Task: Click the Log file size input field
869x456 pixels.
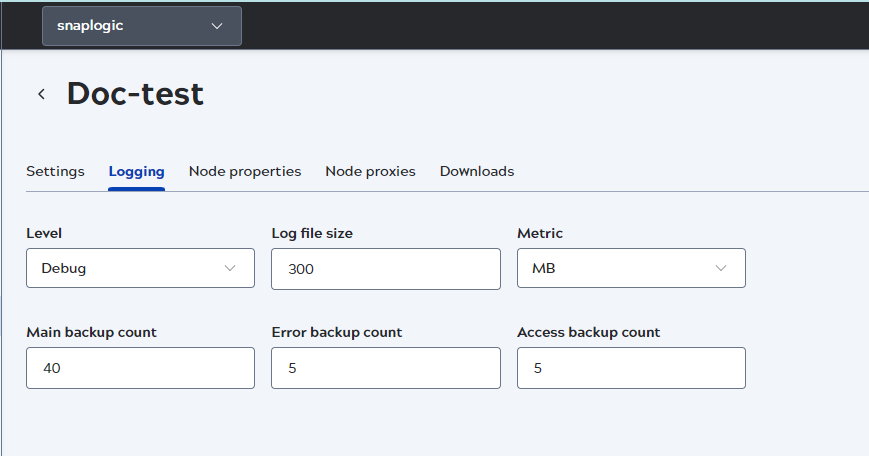Action: coord(385,269)
